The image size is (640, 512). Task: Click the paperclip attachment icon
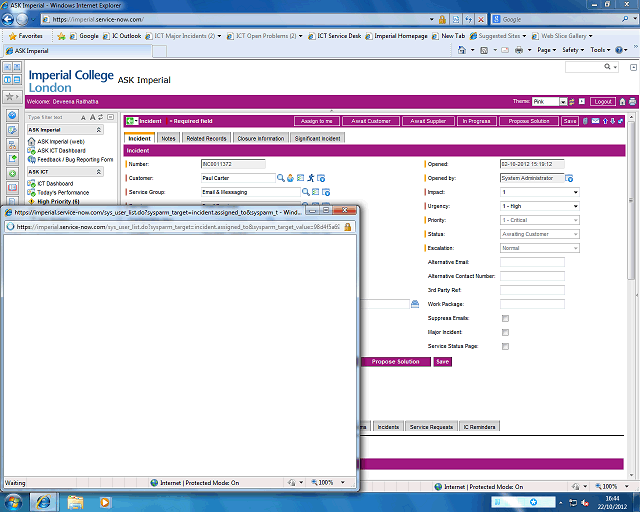(587, 121)
